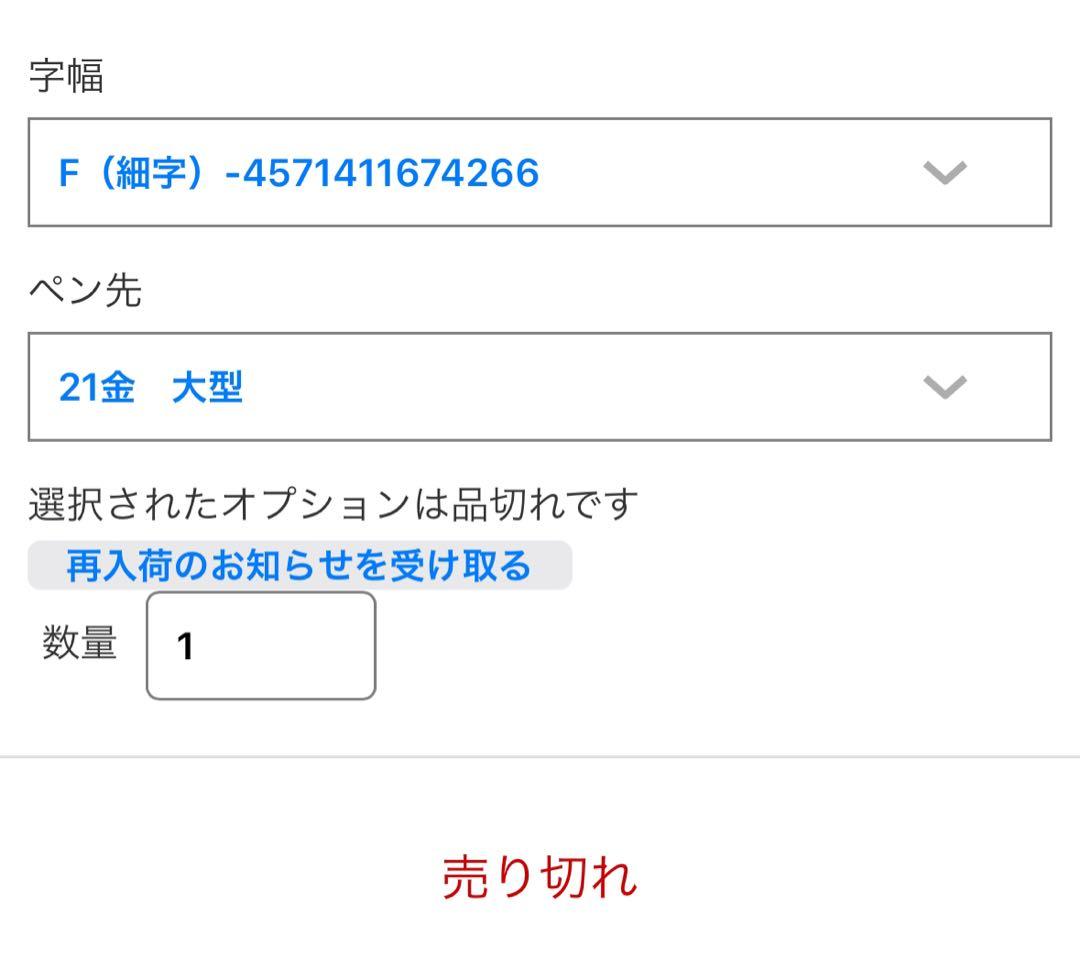Viewport: 1080px width, 970px height.
Task: Click the 字幅 field label
Action: pyautogui.click(x=66, y=77)
